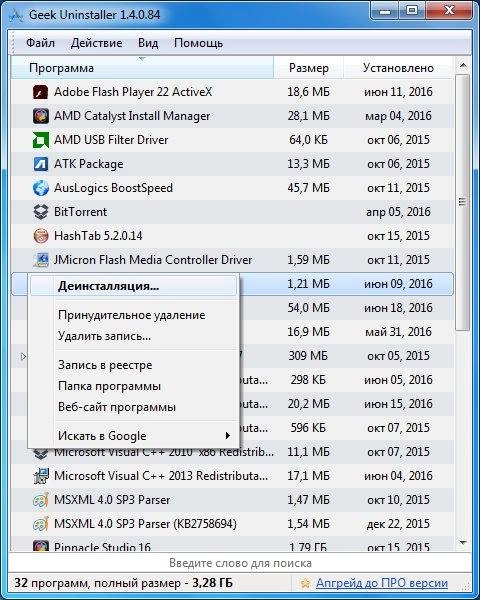Minimize the Geek Uninstaller window

click(x=385, y=11)
